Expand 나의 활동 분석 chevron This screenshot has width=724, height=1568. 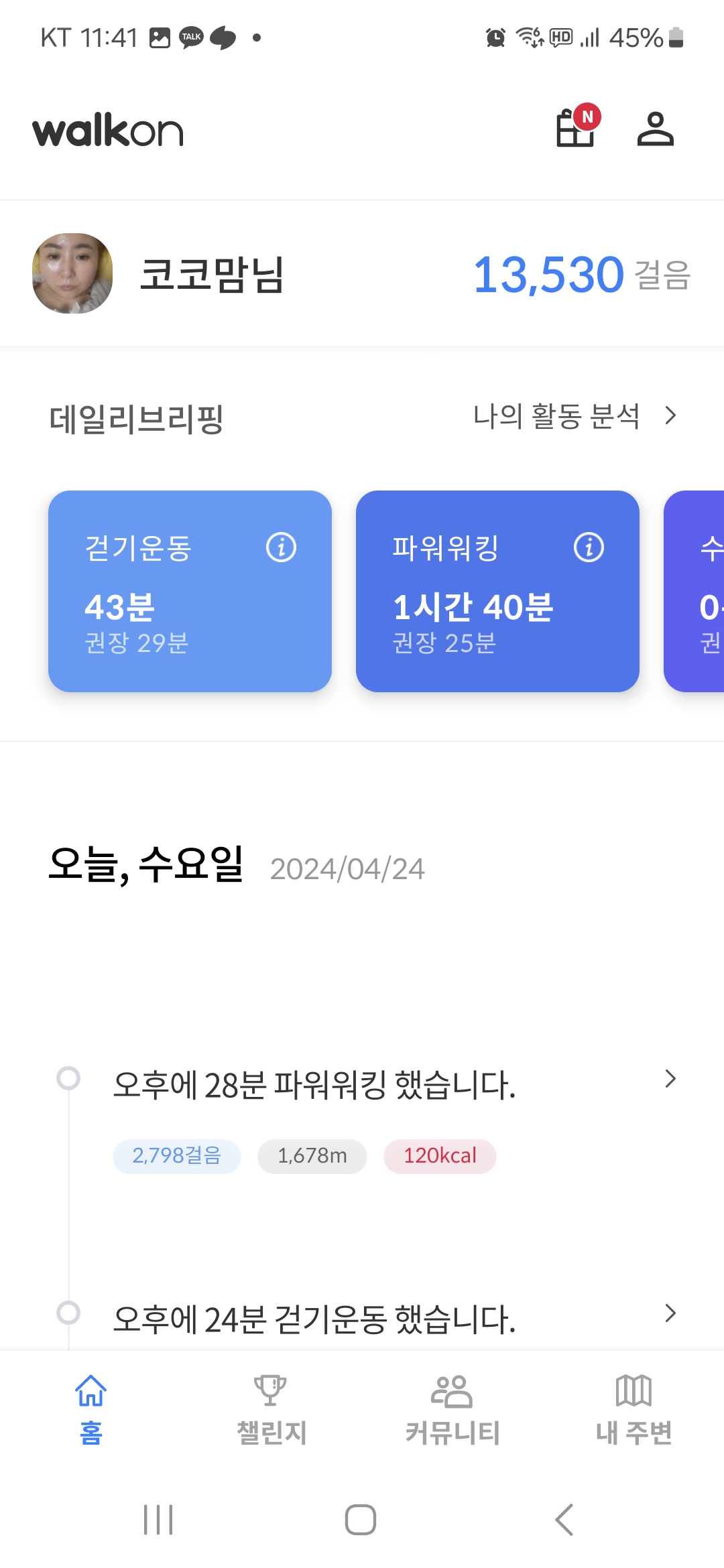[670, 416]
